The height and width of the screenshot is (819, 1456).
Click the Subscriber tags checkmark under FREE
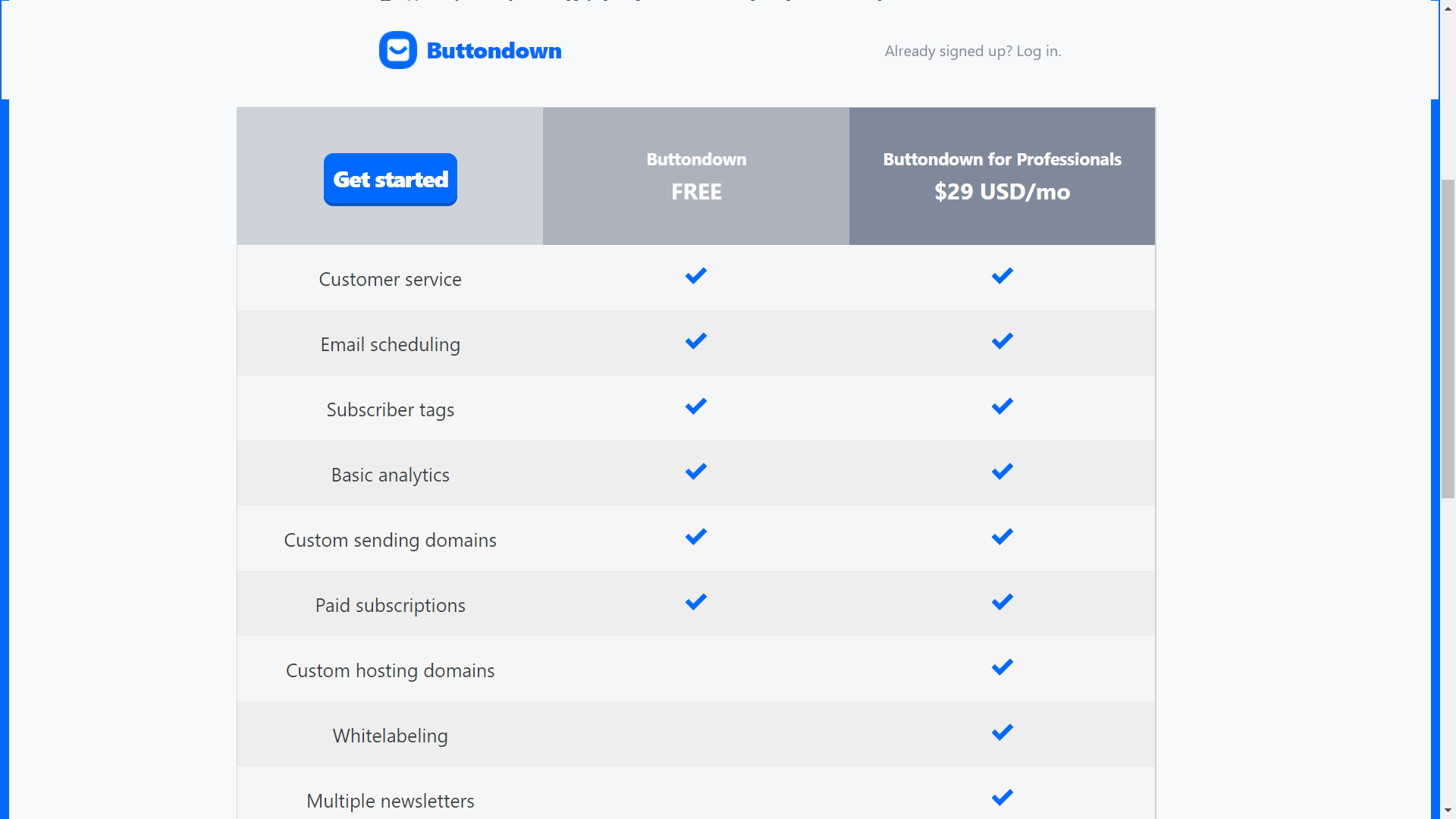click(x=695, y=406)
